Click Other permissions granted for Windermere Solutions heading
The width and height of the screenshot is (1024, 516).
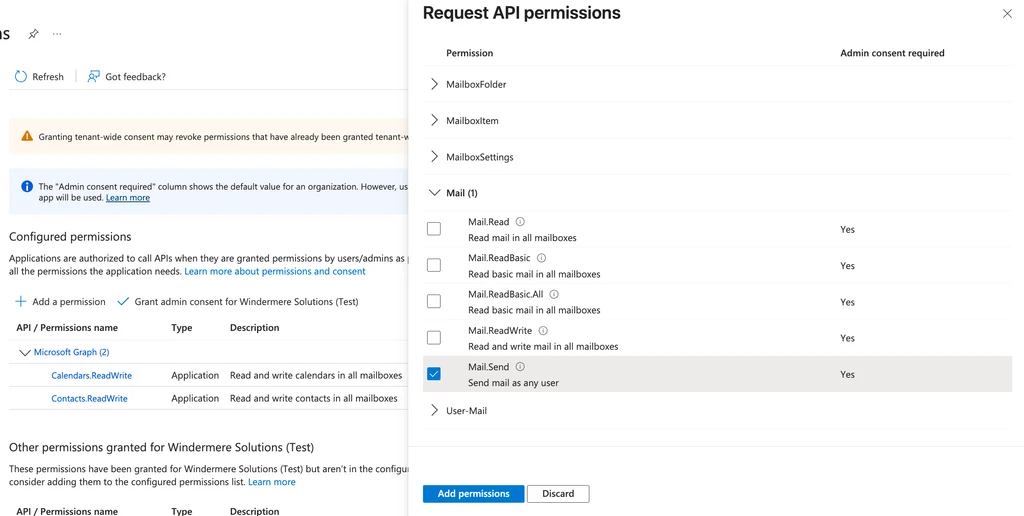161,447
